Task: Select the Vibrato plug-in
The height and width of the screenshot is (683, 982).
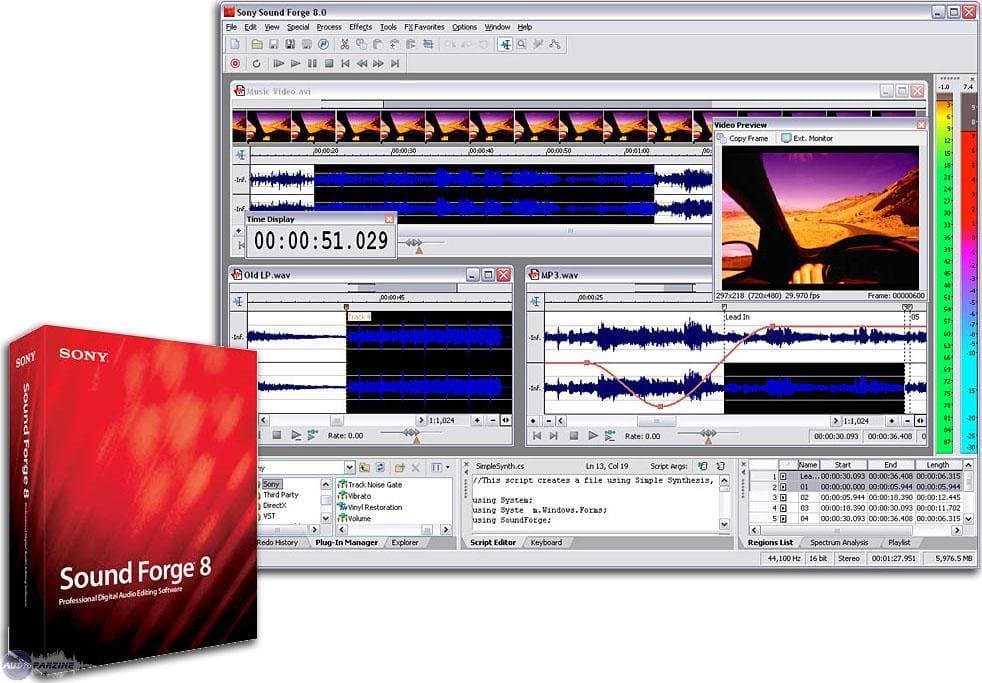Action: click(354, 496)
